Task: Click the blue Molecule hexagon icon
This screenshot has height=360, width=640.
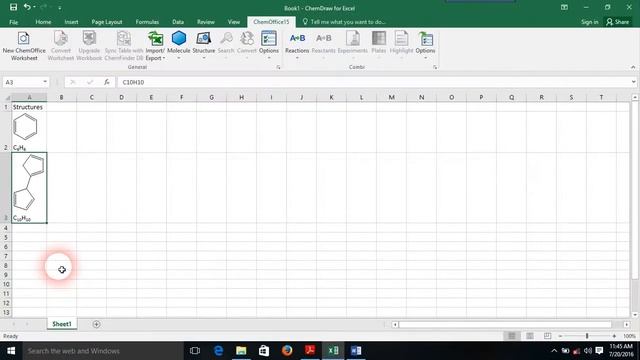Action: pyautogui.click(x=179, y=38)
